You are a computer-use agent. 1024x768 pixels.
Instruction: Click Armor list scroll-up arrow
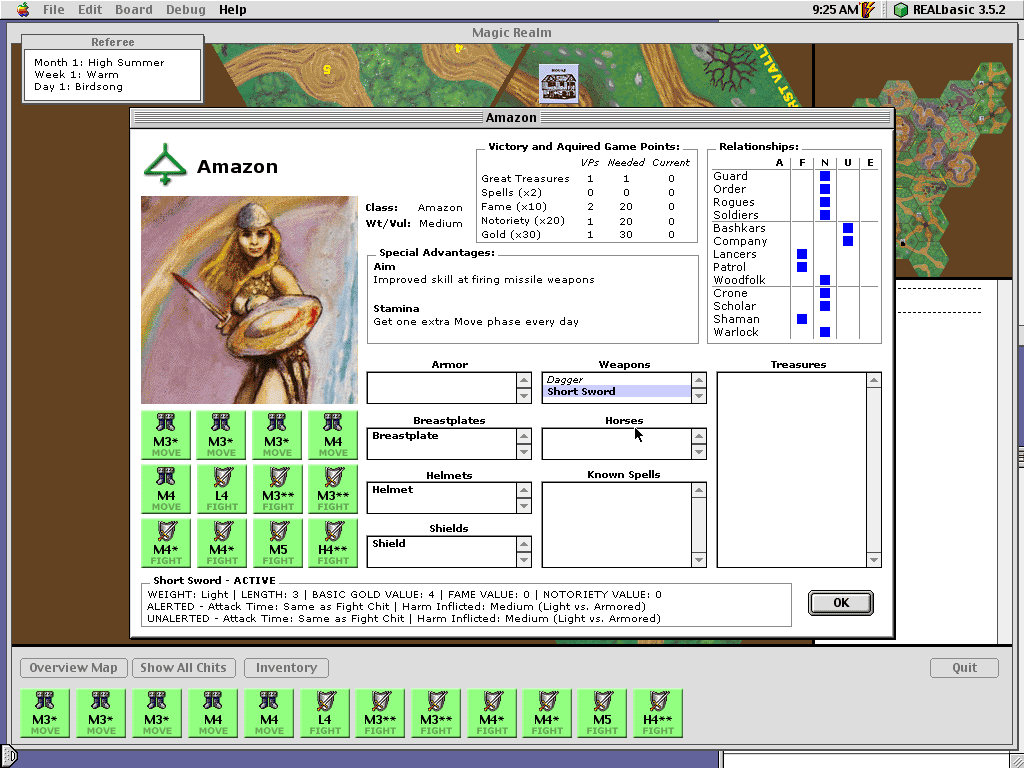524,380
